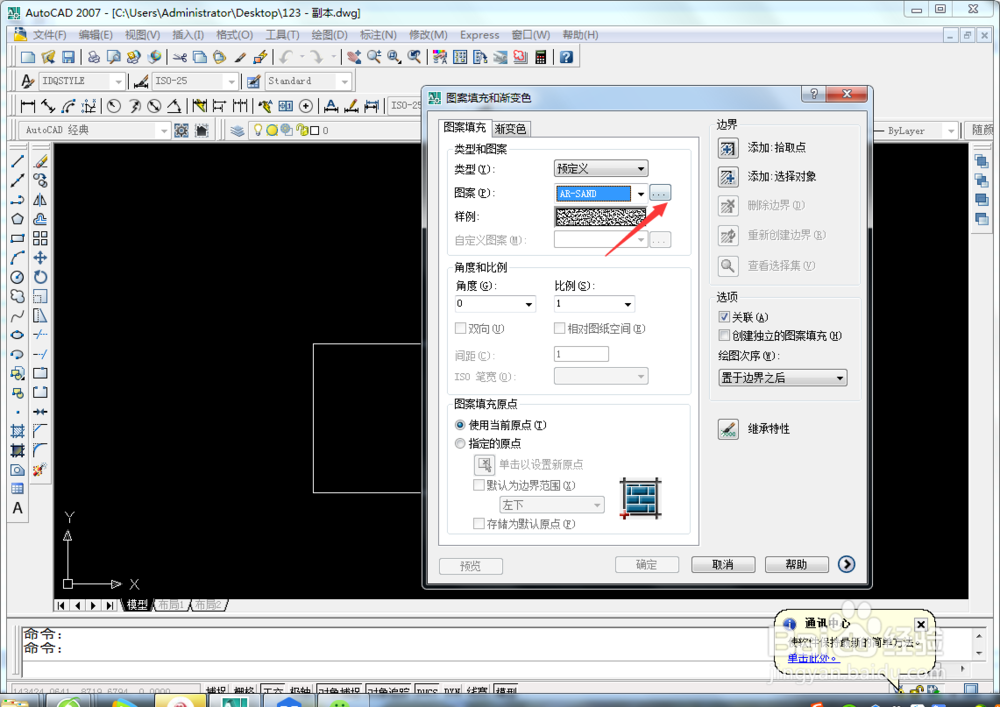The width and height of the screenshot is (1000, 707).
Task: Toggle the Associative (关联) checkbox
Action: pos(724,317)
